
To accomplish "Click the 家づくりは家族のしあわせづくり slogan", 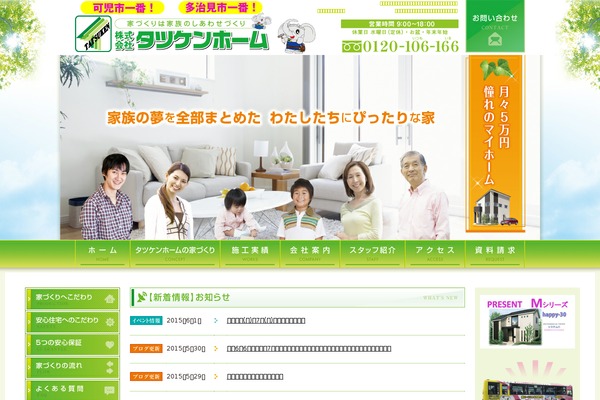I will tap(186, 23).
